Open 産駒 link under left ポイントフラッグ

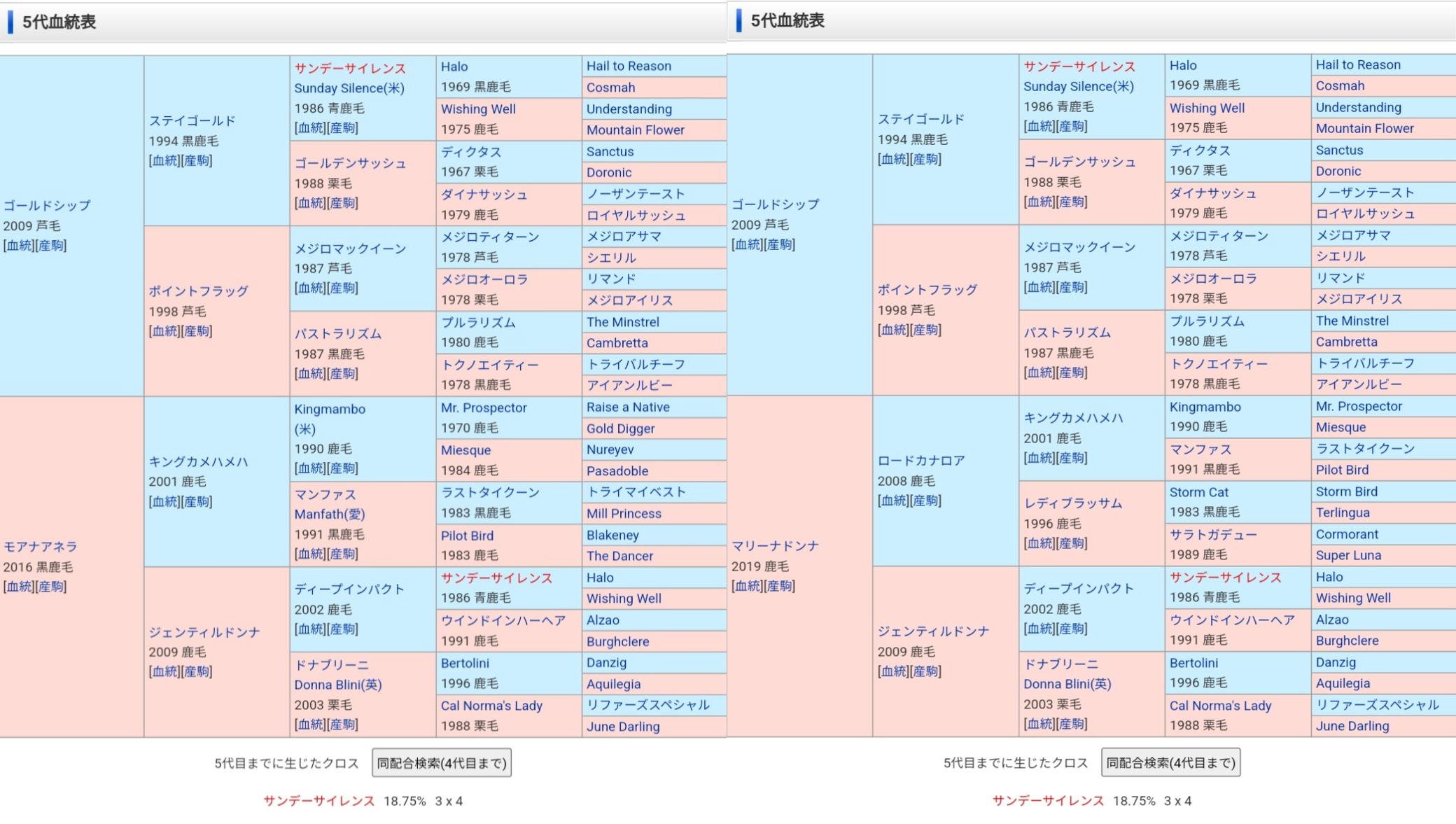pyautogui.click(x=197, y=331)
